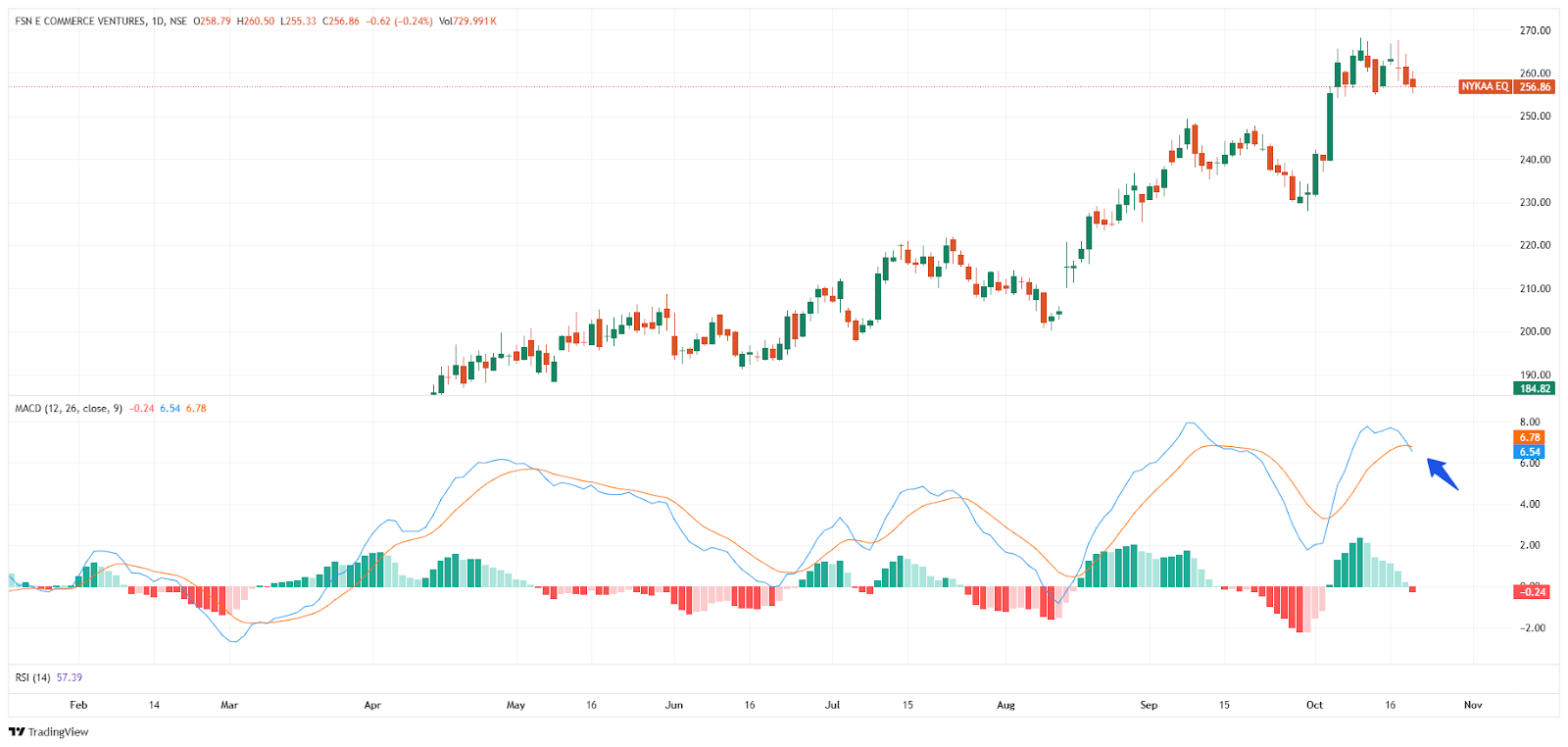
Task: Select the Nov label on time axis
Action: click(1472, 705)
